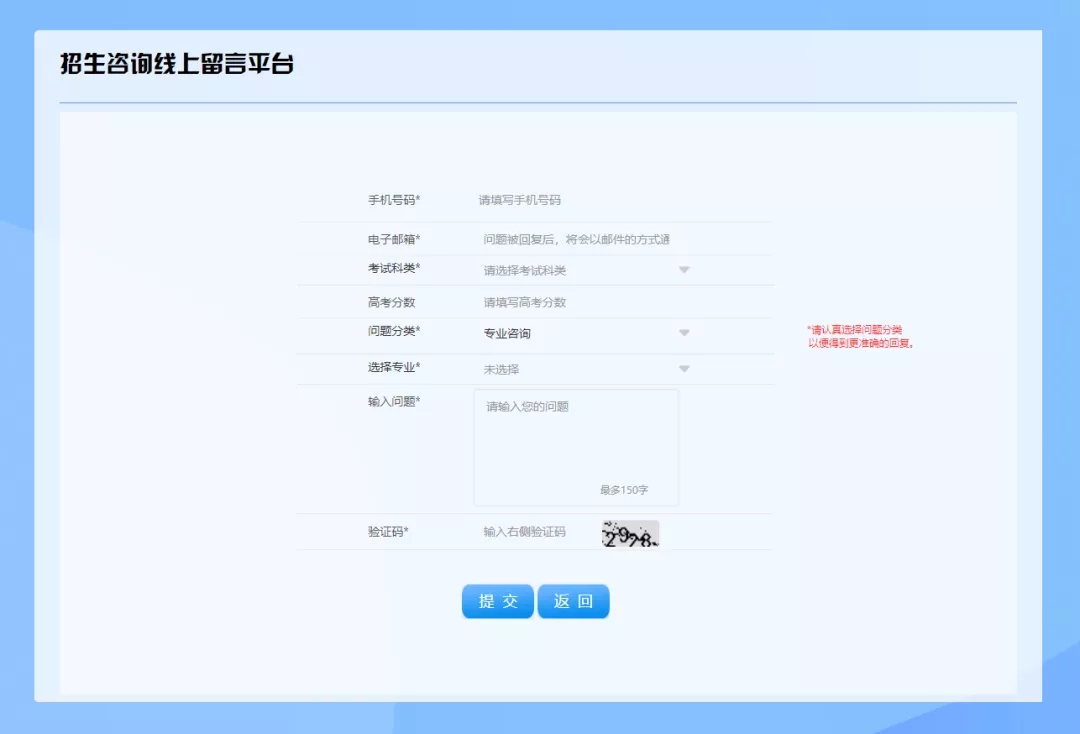Viewport: 1080px width, 734px height.
Task: Click the 高考分数 input field
Action: 579,302
